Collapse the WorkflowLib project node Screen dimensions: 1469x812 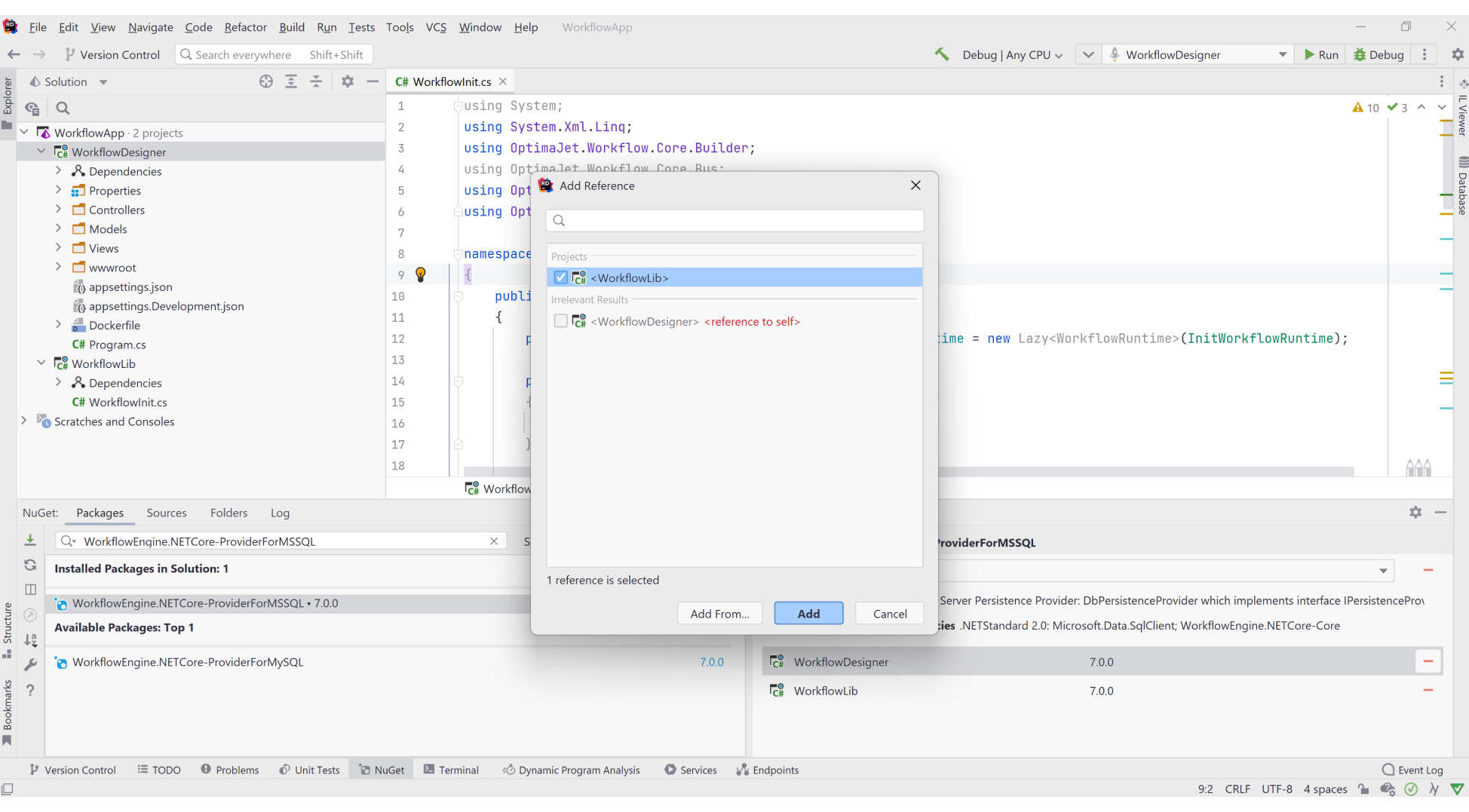[x=41, y=363]
